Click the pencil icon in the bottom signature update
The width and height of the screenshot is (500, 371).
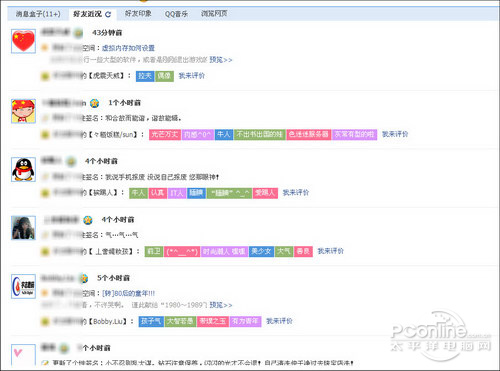click(45, 363)
